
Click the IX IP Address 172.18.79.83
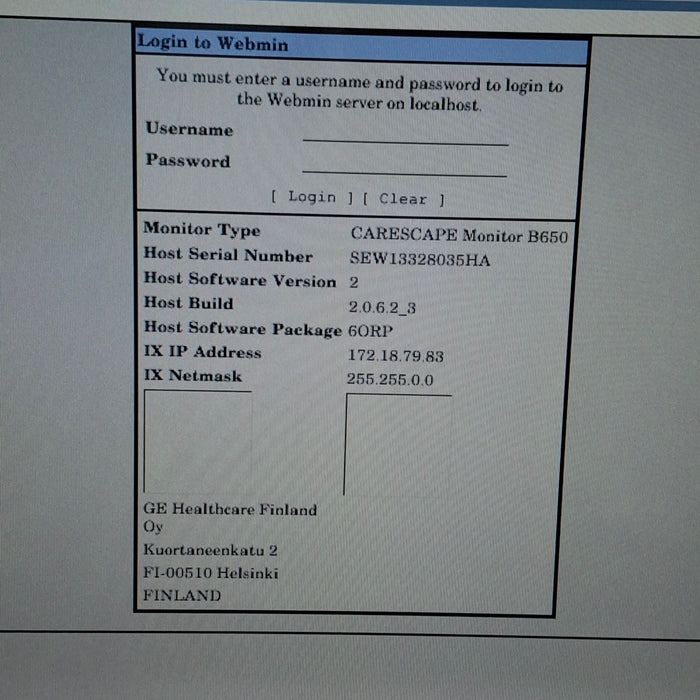tap(395, 356)
